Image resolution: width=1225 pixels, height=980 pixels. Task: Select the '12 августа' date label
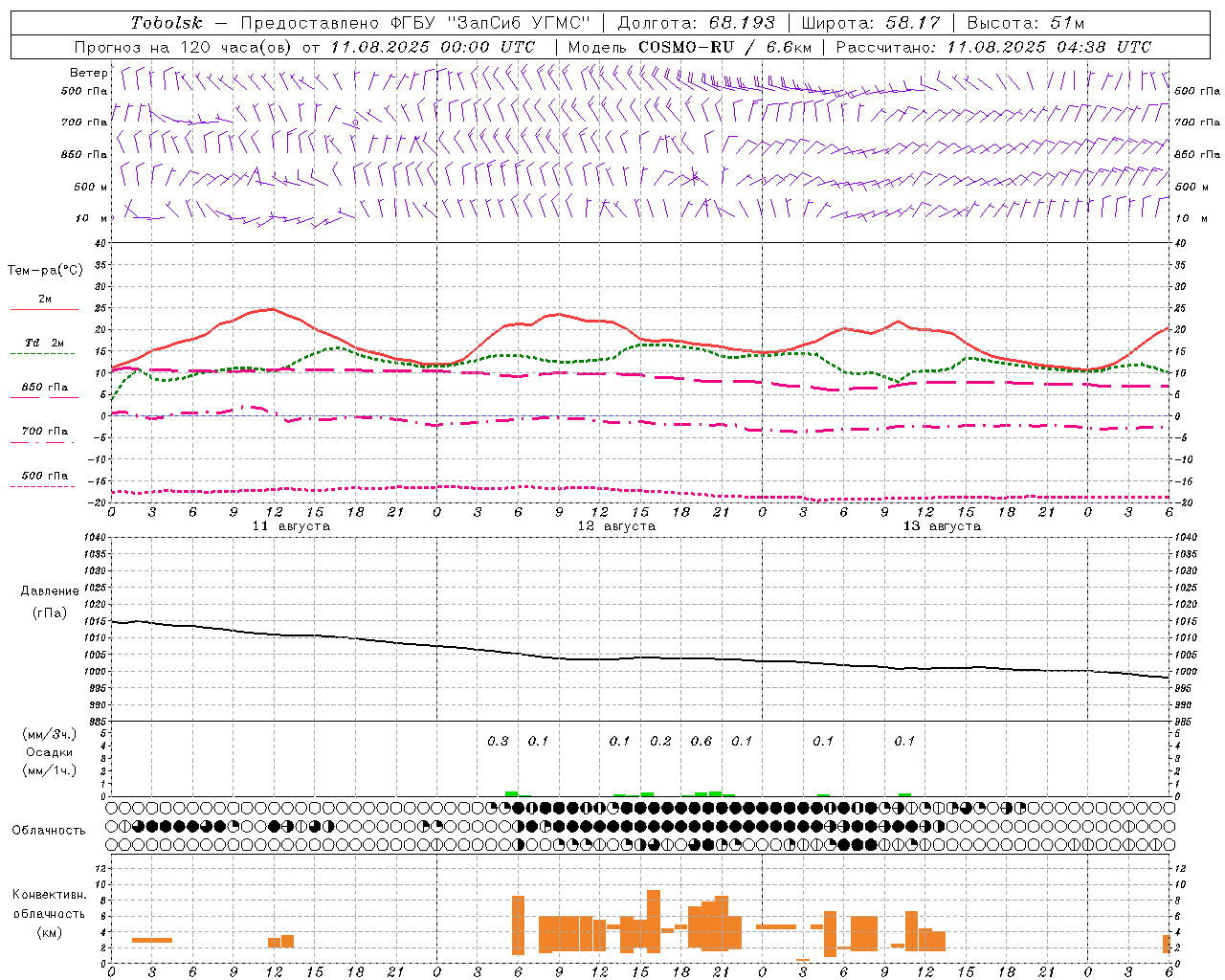click(616, 526)
